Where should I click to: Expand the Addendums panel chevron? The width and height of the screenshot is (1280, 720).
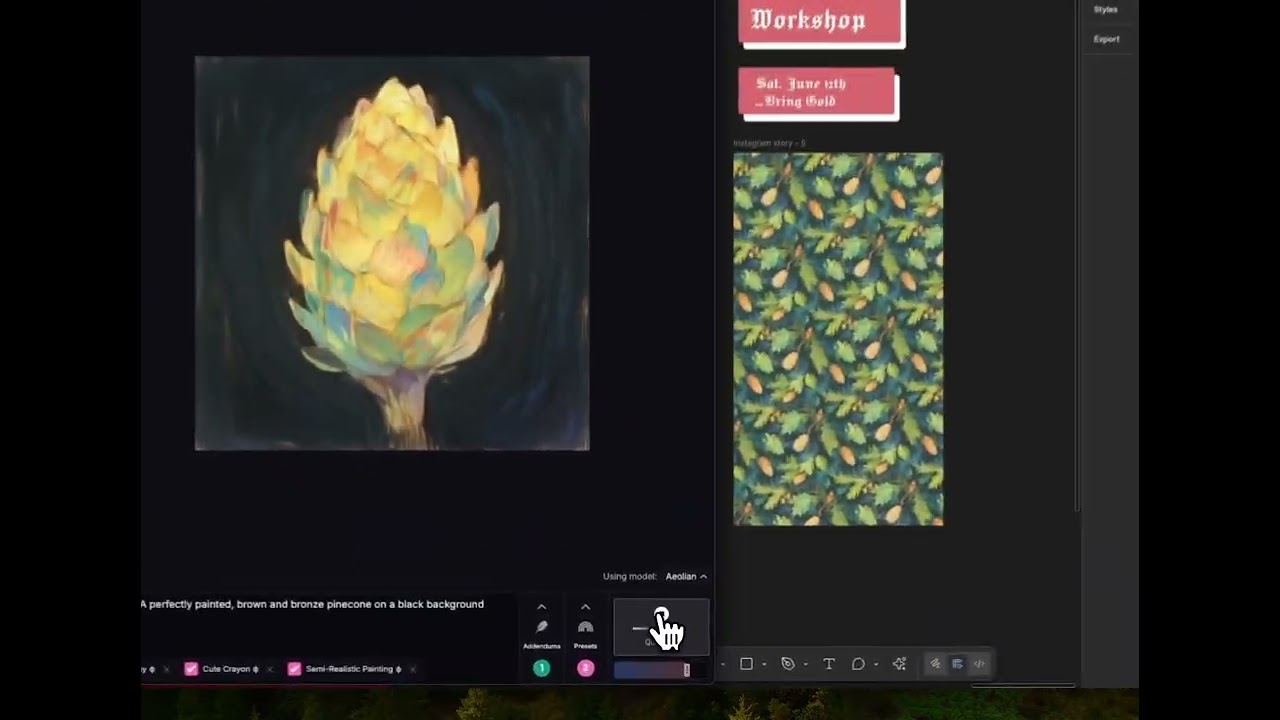click(542, 607)
